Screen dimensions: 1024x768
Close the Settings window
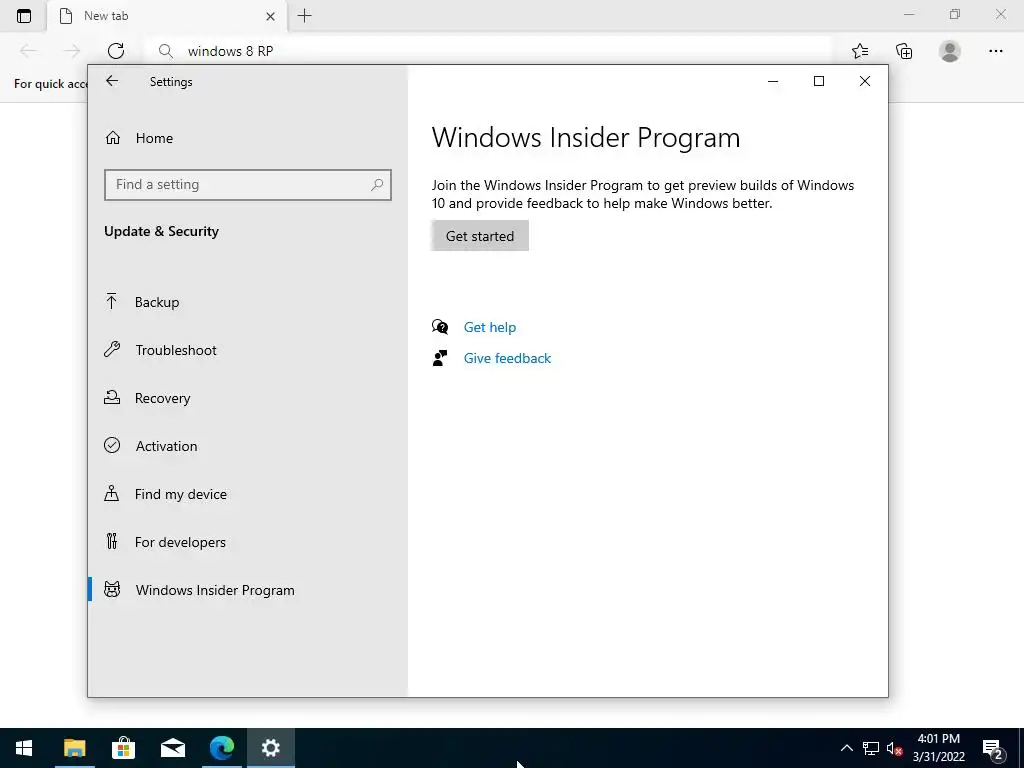865,81
